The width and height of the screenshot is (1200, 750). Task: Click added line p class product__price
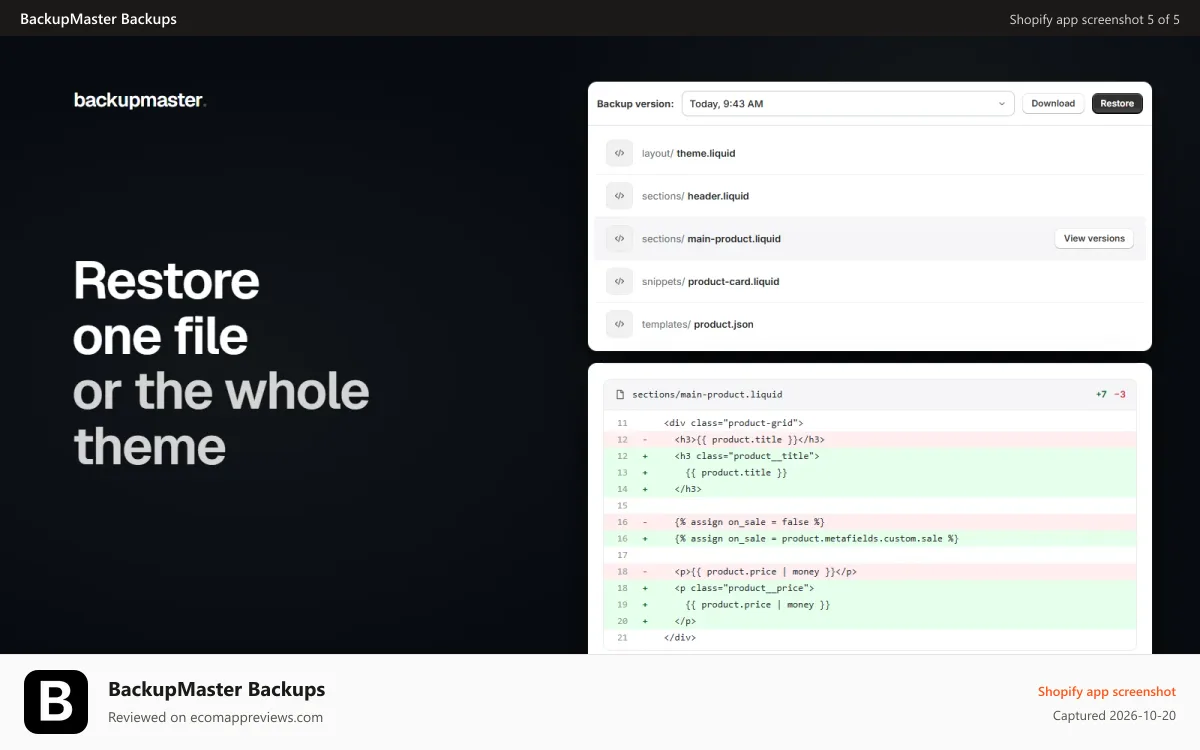[x=870, y=588]
